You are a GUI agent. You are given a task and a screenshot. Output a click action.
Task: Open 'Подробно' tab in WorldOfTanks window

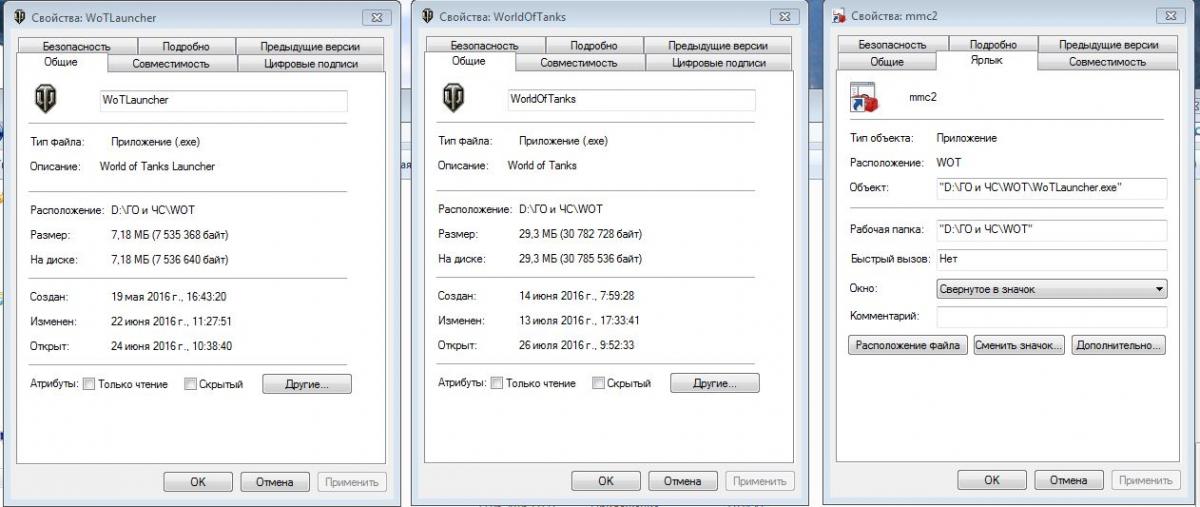[594, 45]
